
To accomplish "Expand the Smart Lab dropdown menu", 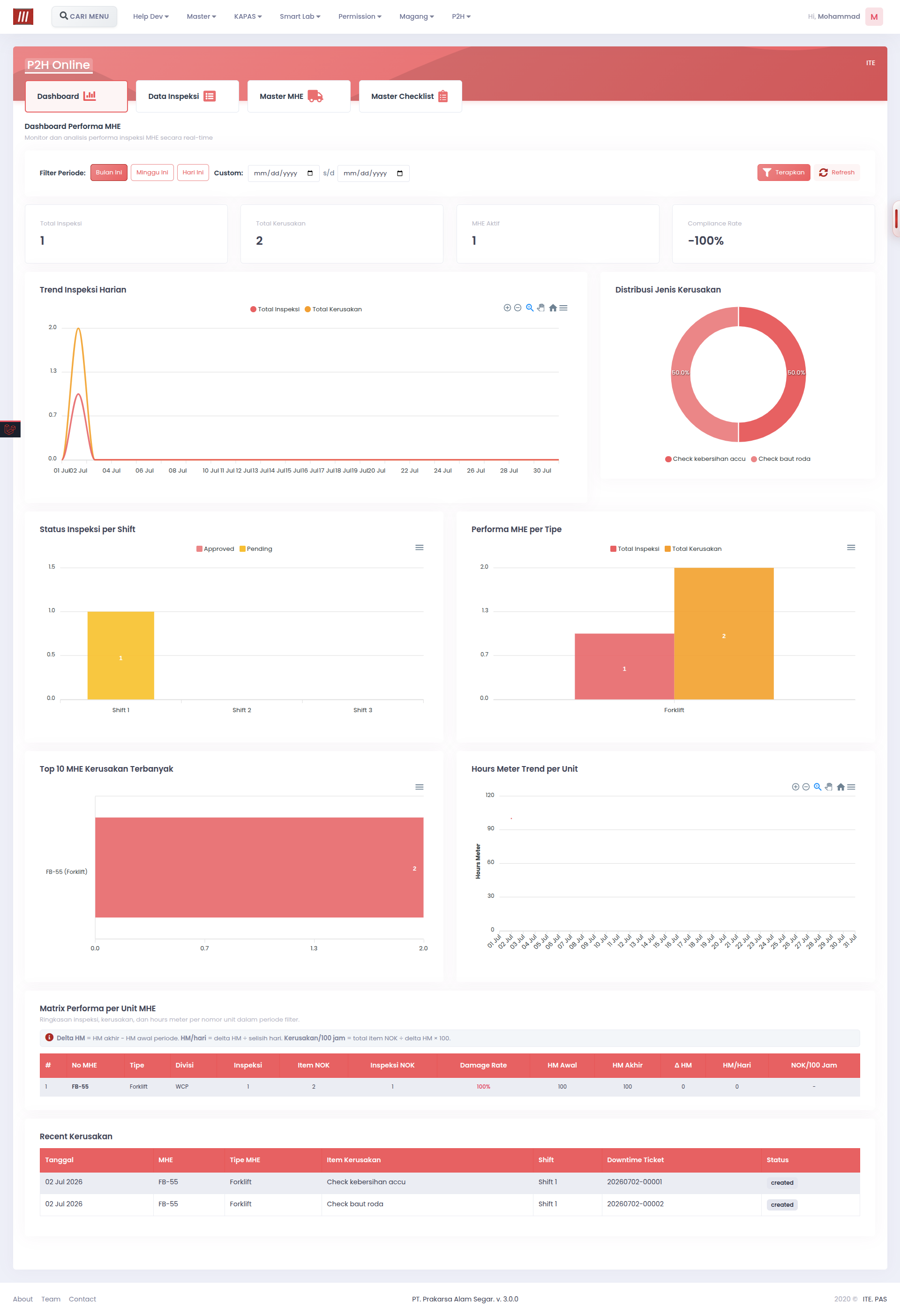I will [300, 16].
